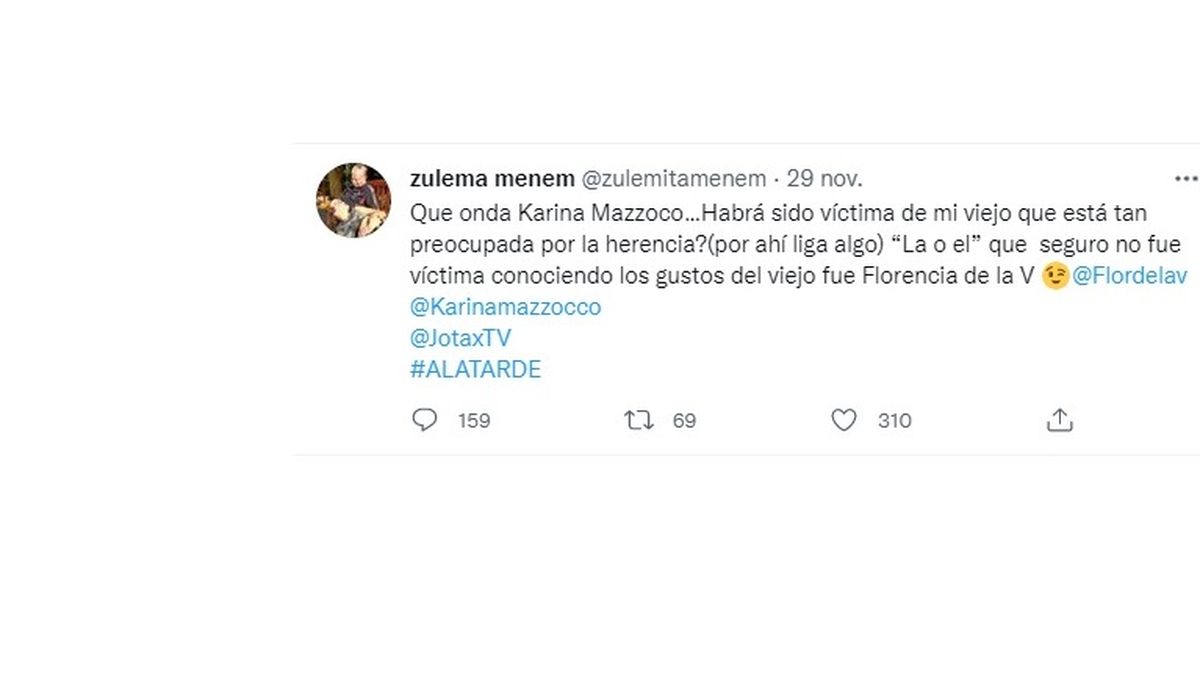Viewport: 1200px width, 675px height.
Task: Click the 69 retweets count
Action: point(684,421)
